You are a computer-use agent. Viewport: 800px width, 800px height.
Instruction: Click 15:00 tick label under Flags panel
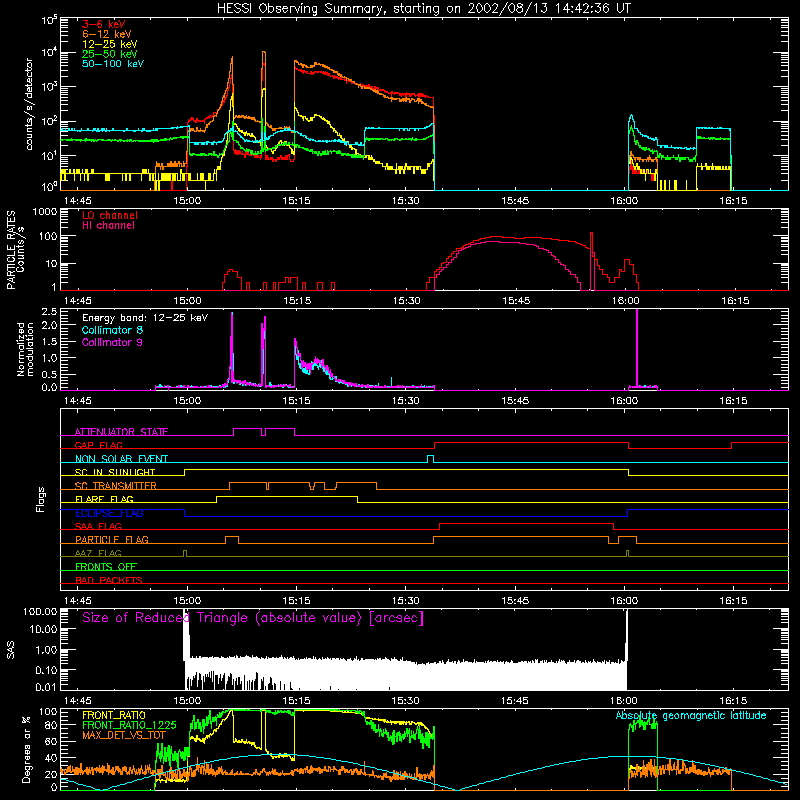(x=187, y=601)
